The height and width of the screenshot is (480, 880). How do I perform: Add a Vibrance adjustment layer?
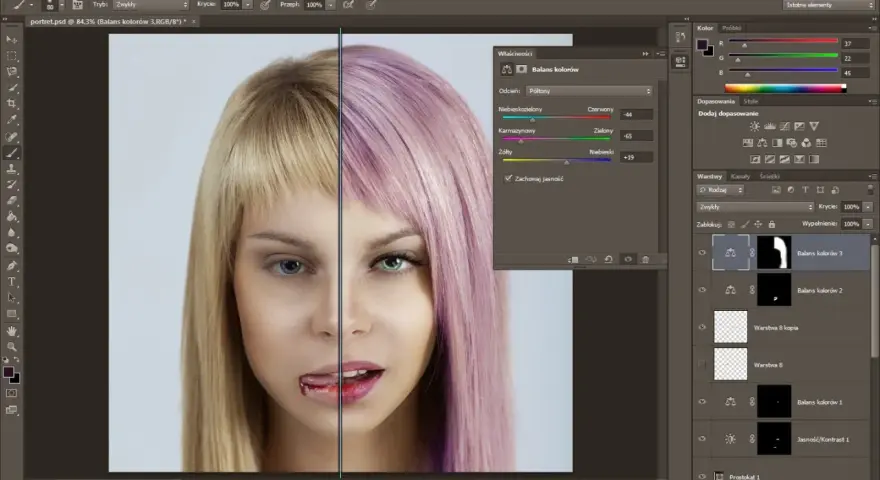(814, 126)
